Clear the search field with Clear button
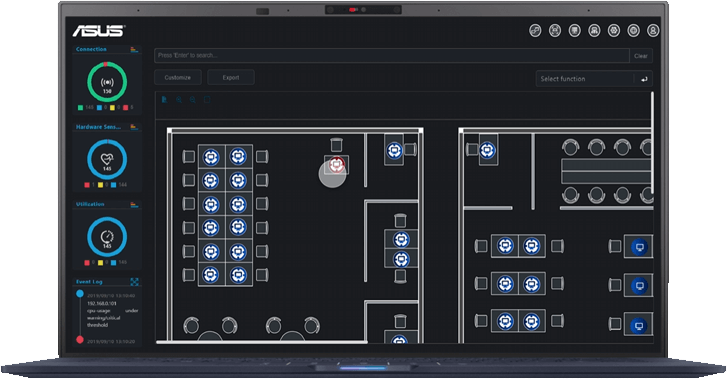Screen dimensions: 727x379 click(x=641, y=56)
